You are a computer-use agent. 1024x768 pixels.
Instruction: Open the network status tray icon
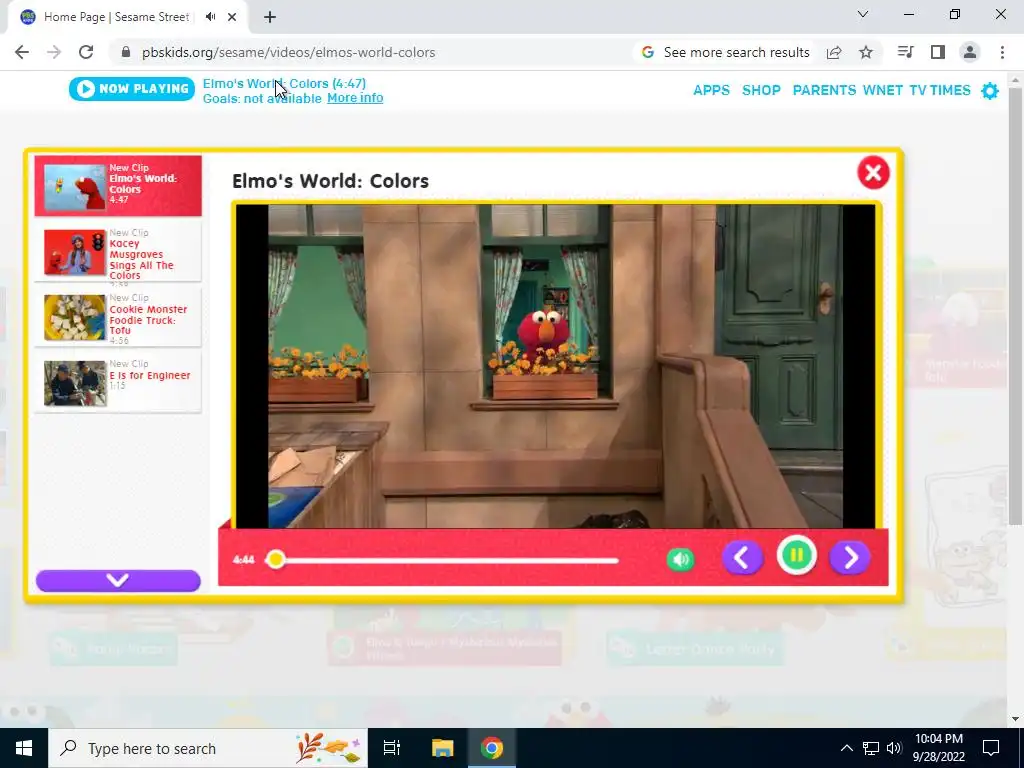pos(871,748)
